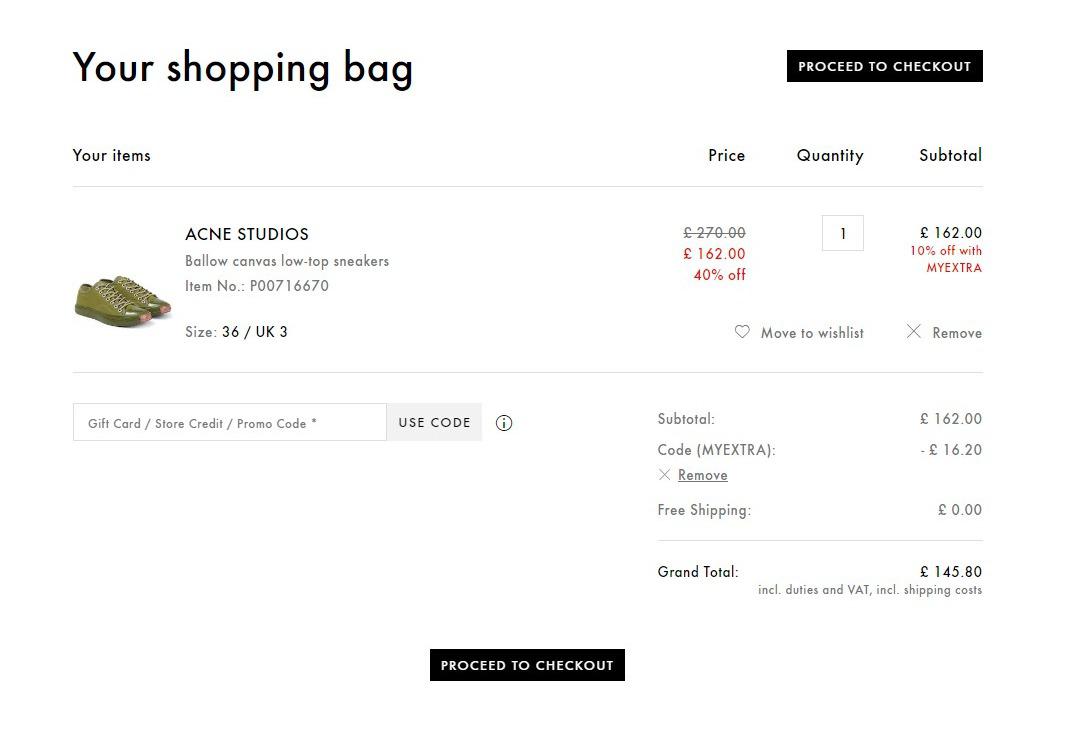Click Proceed to Checkout beside the page heading

point(885,66)
